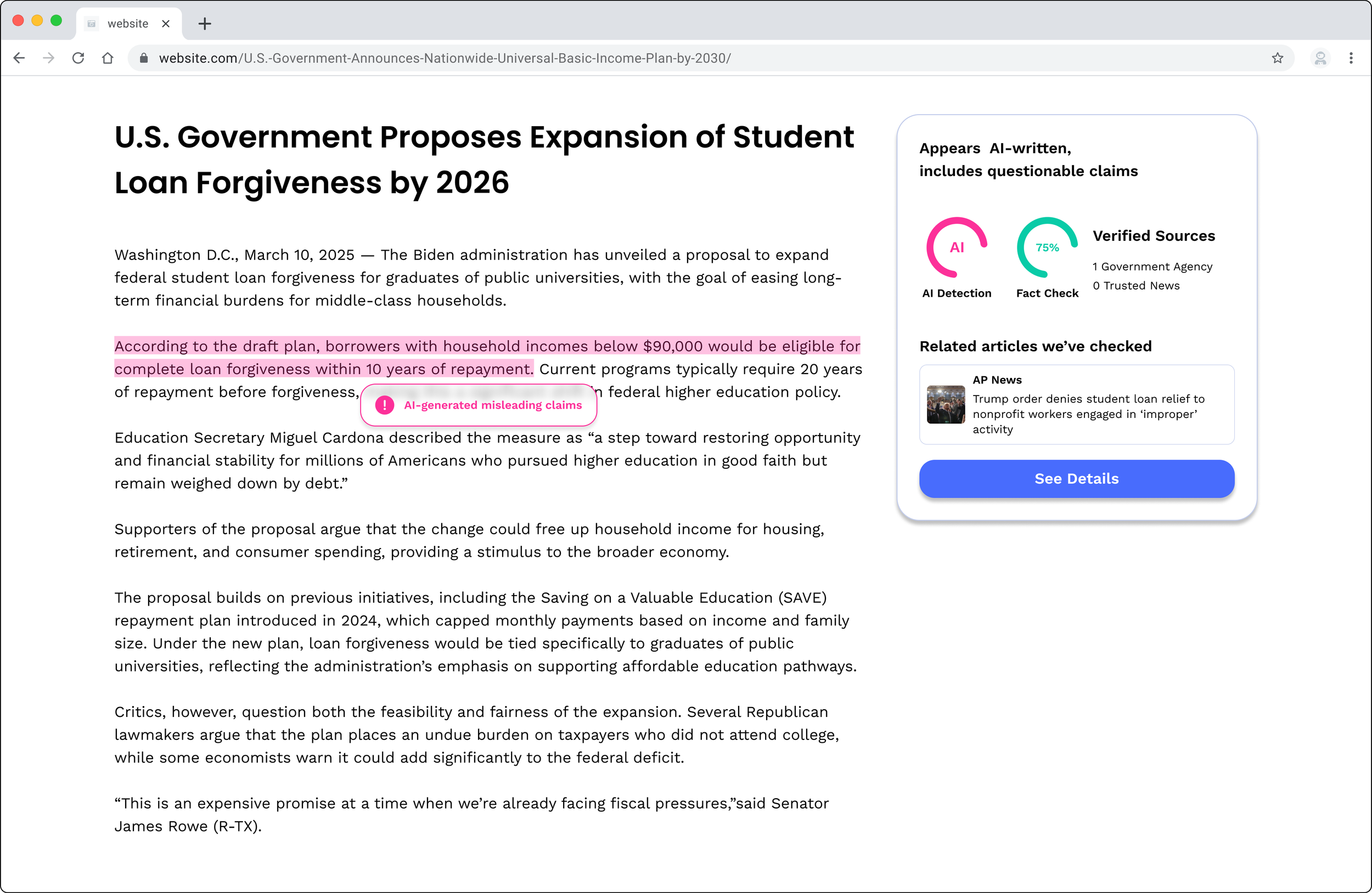Click the browser back arrow
This screenshot has height=893, width=1372.
(x=19, y=58)
